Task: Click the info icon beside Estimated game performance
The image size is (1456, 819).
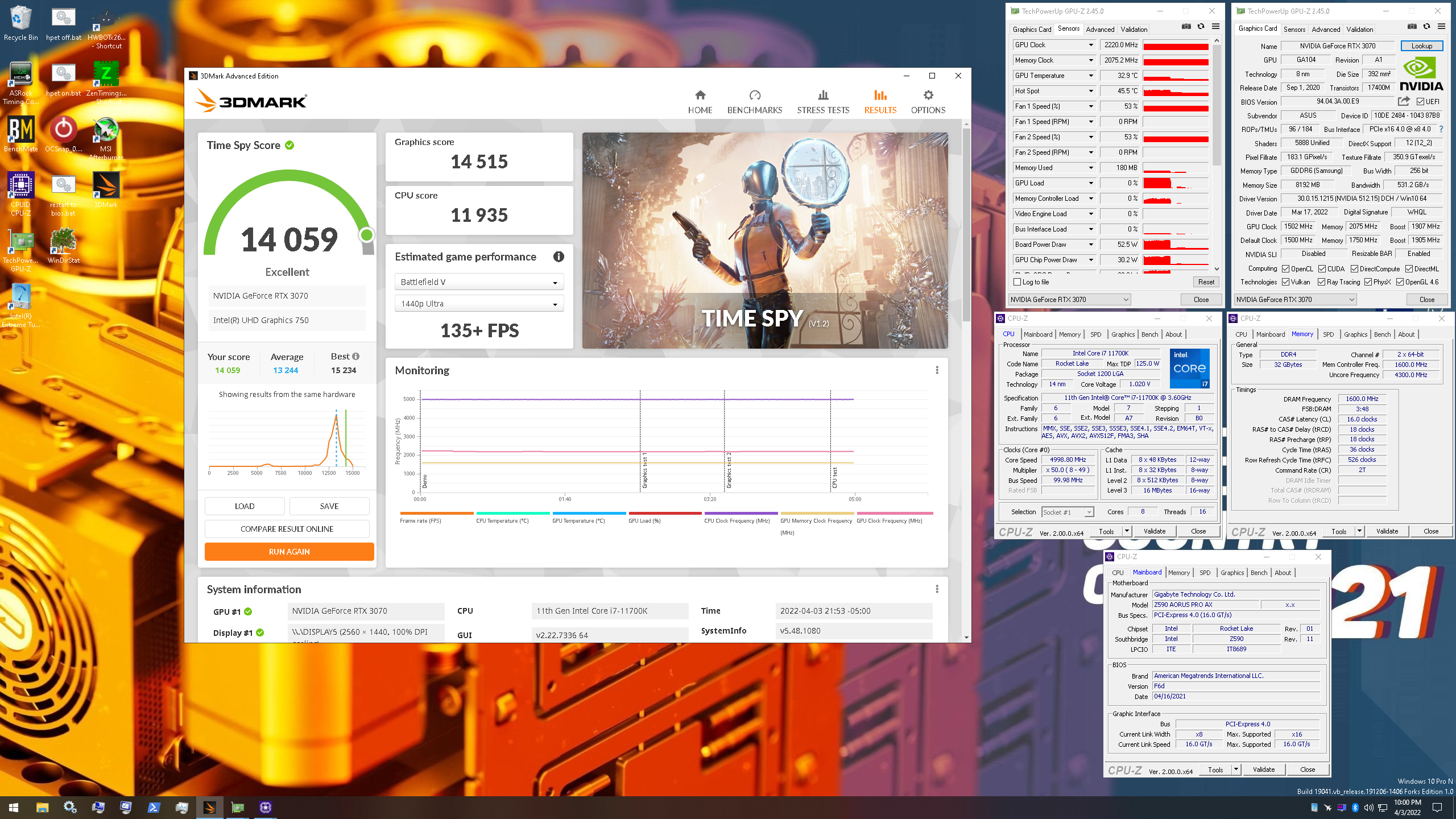Action: tap(559, 257)
